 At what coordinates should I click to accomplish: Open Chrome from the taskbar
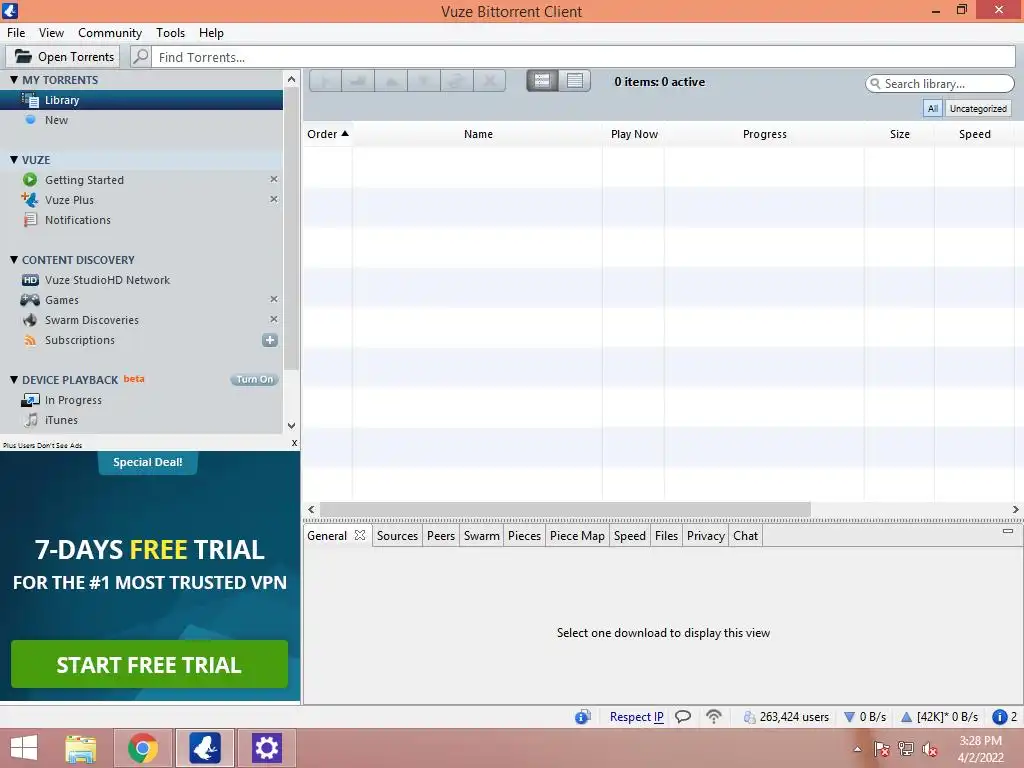[x=143, y=747]
